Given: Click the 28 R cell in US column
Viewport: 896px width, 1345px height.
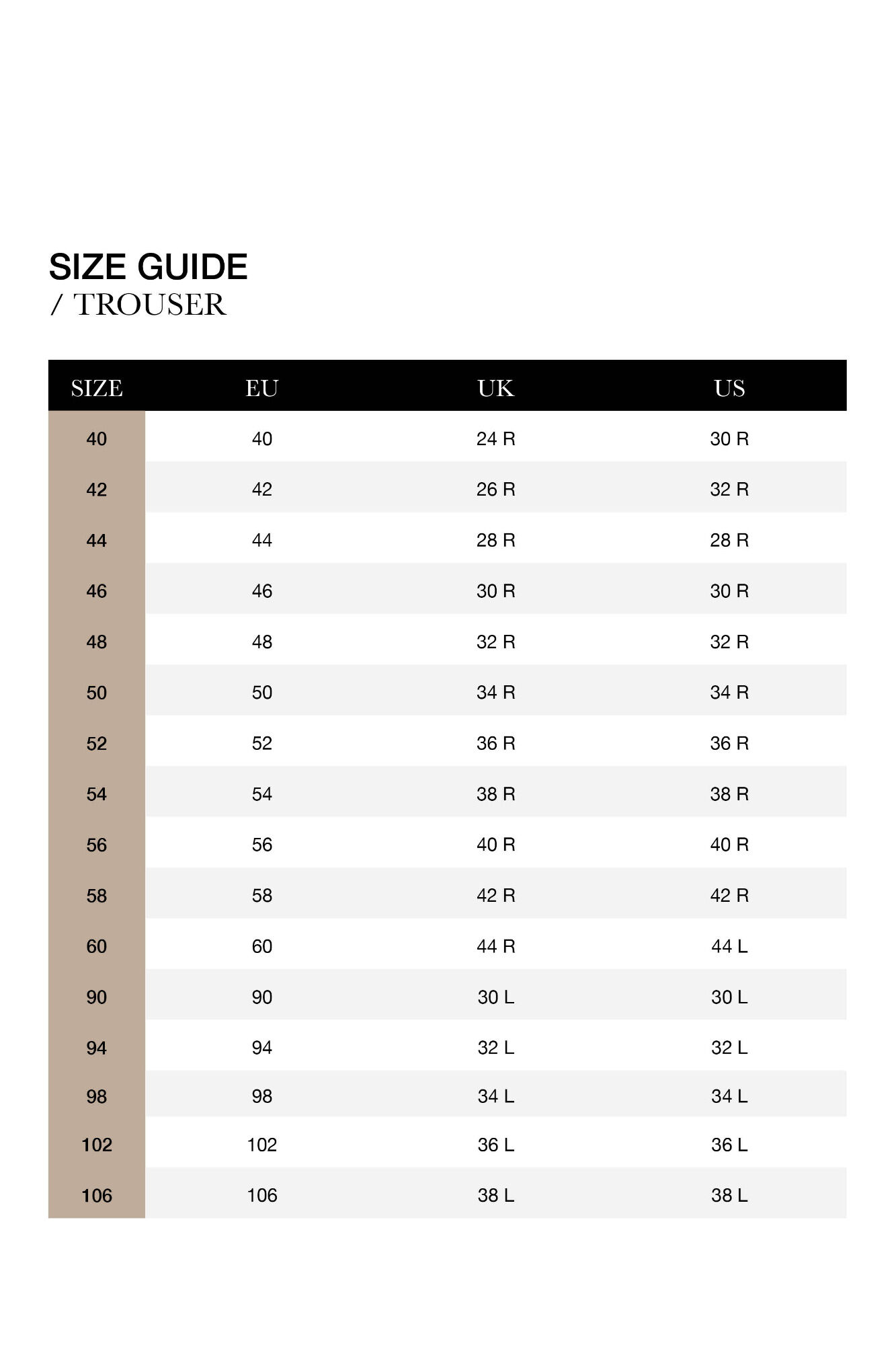Looking at the screenshot, I should click(x=729, y=540).
